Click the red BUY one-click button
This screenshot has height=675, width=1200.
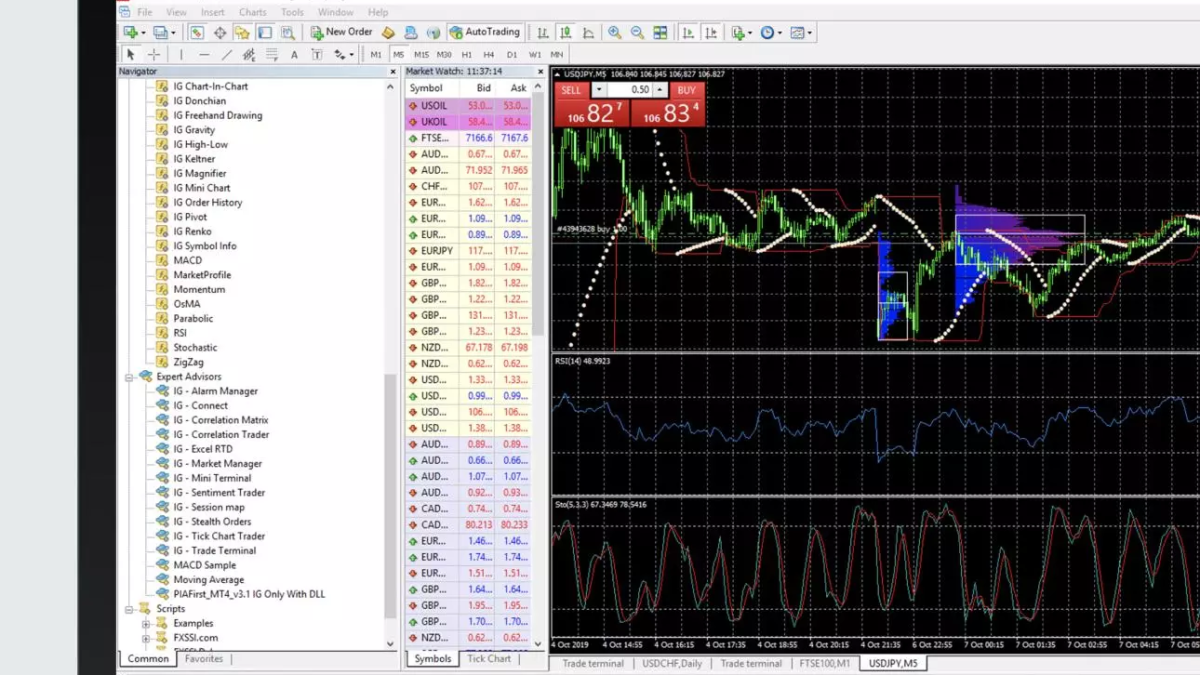[686, 90]
